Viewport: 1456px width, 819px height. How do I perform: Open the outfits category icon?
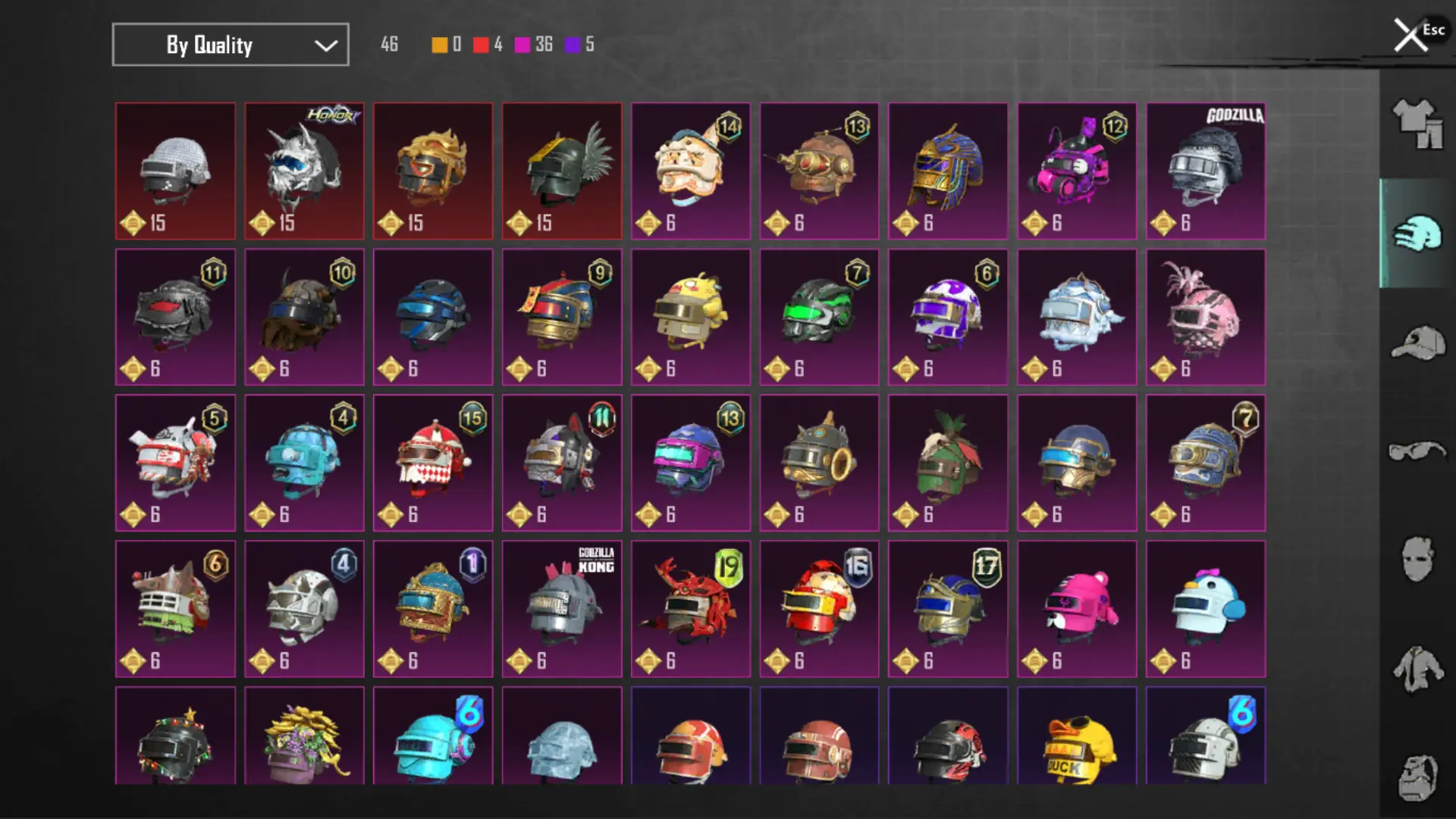1417,124
